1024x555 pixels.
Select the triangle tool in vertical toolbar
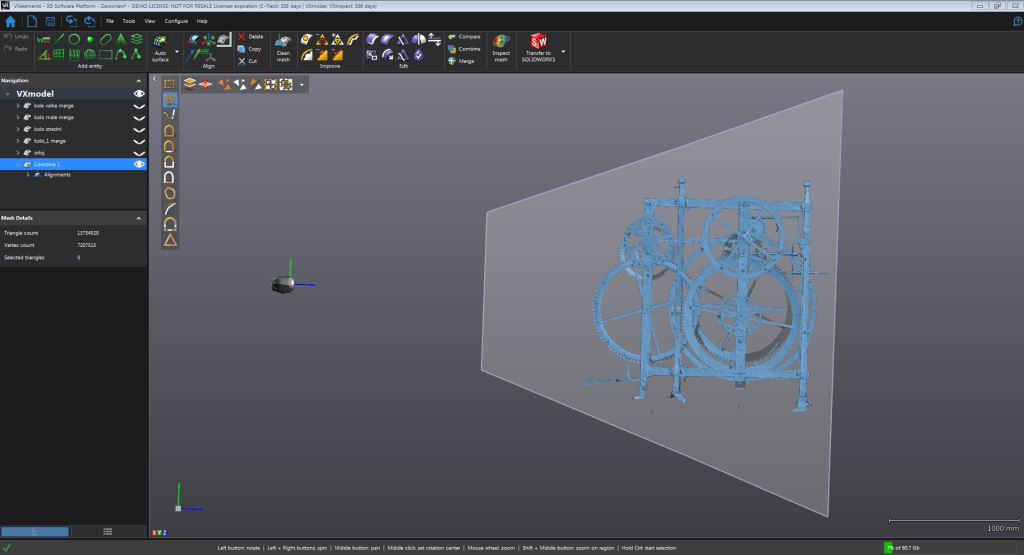[170, 240]
